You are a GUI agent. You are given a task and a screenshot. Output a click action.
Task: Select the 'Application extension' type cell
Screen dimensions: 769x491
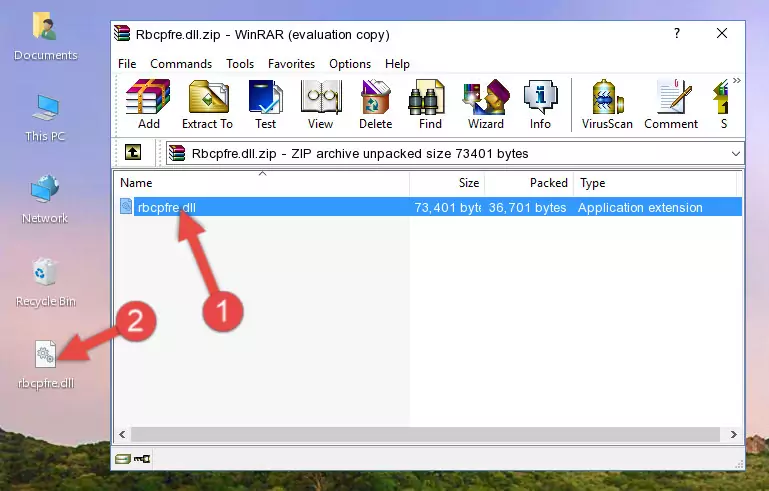coord(640,207)
